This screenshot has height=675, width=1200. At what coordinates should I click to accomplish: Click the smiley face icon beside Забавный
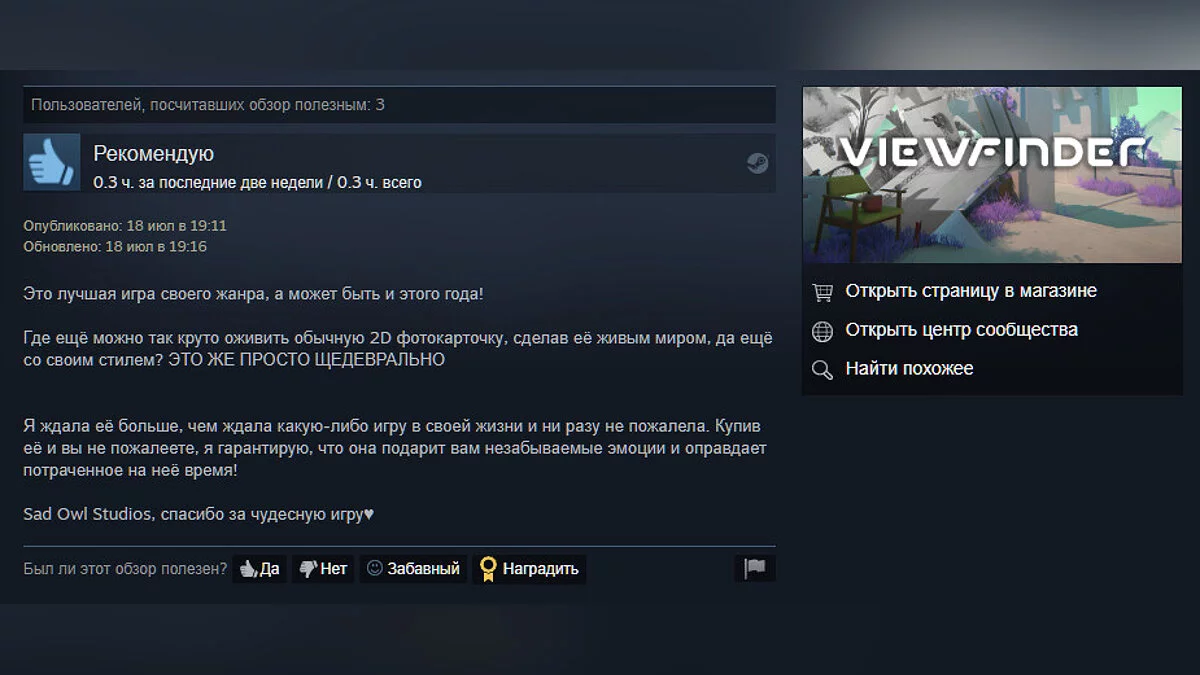[375, 568]
